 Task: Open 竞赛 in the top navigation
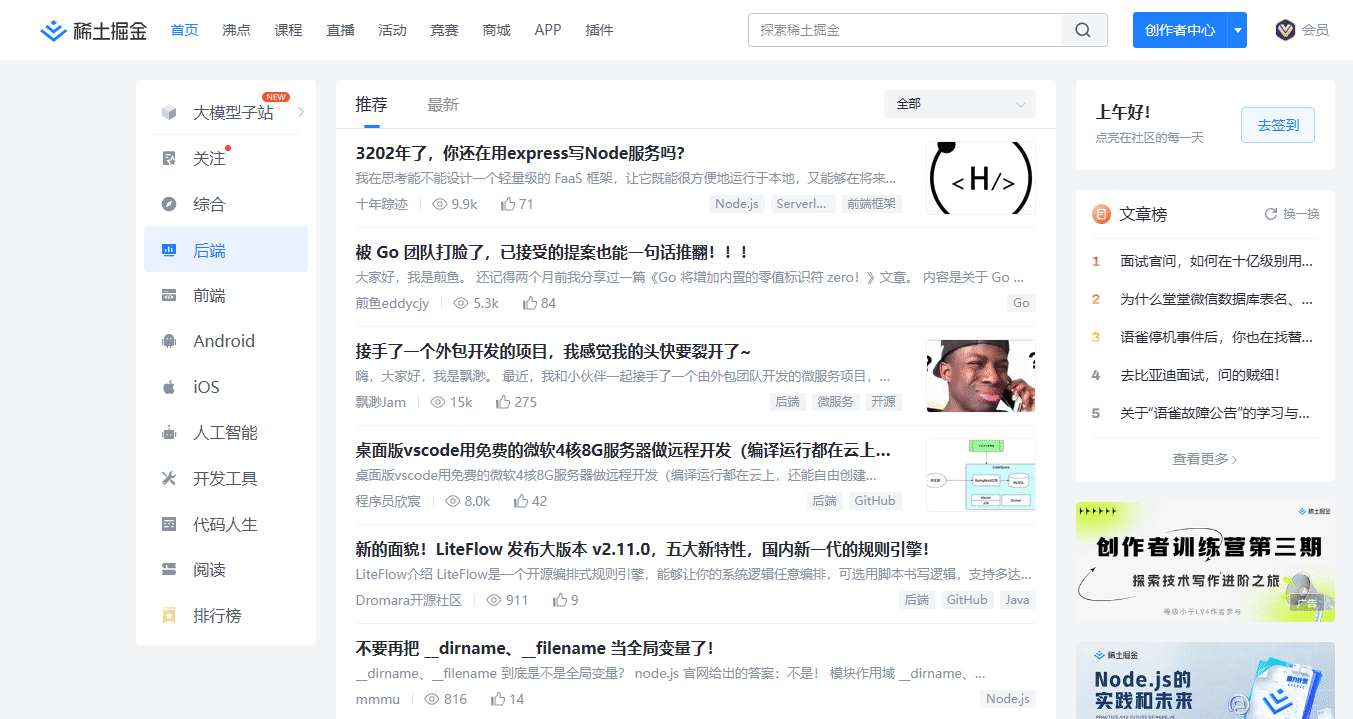444,30
